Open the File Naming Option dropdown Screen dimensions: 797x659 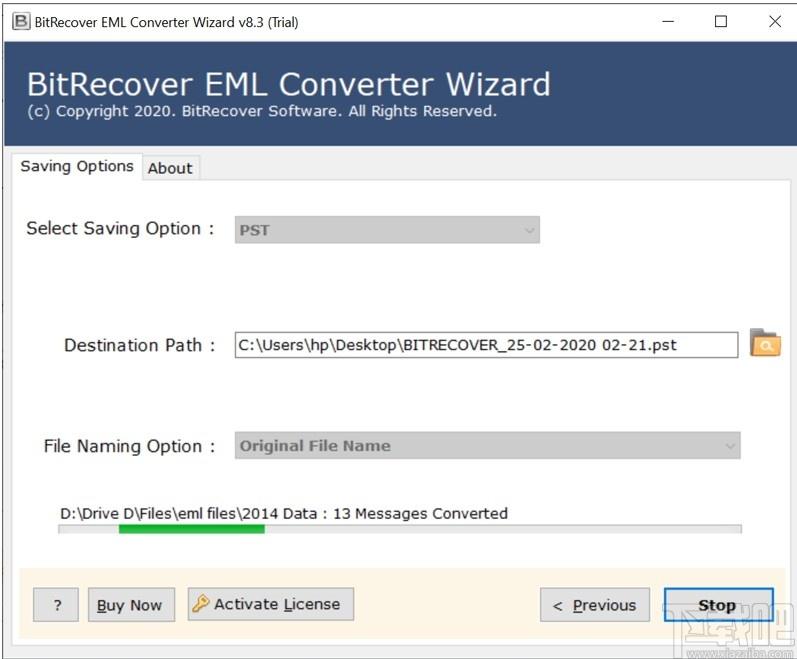pyautogui.click(x=487, y=446)
